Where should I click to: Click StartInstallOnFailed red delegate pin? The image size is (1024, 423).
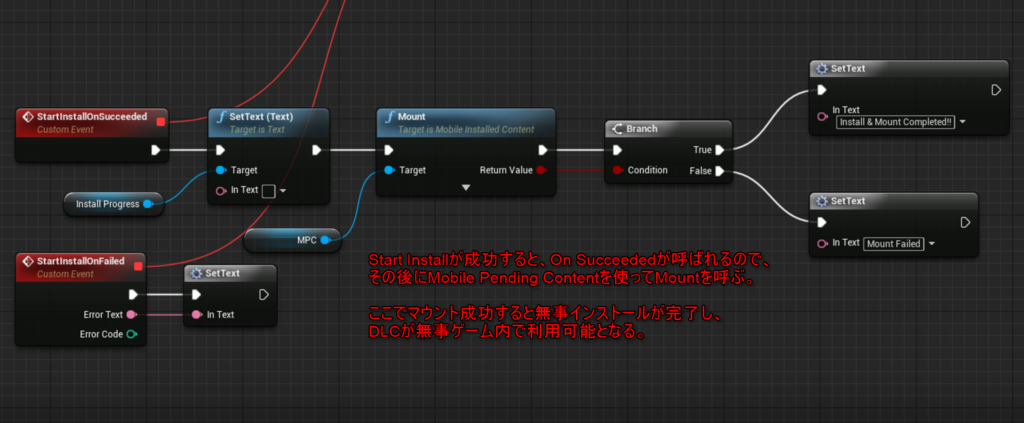pyautogui.click(x=138, y=266)
